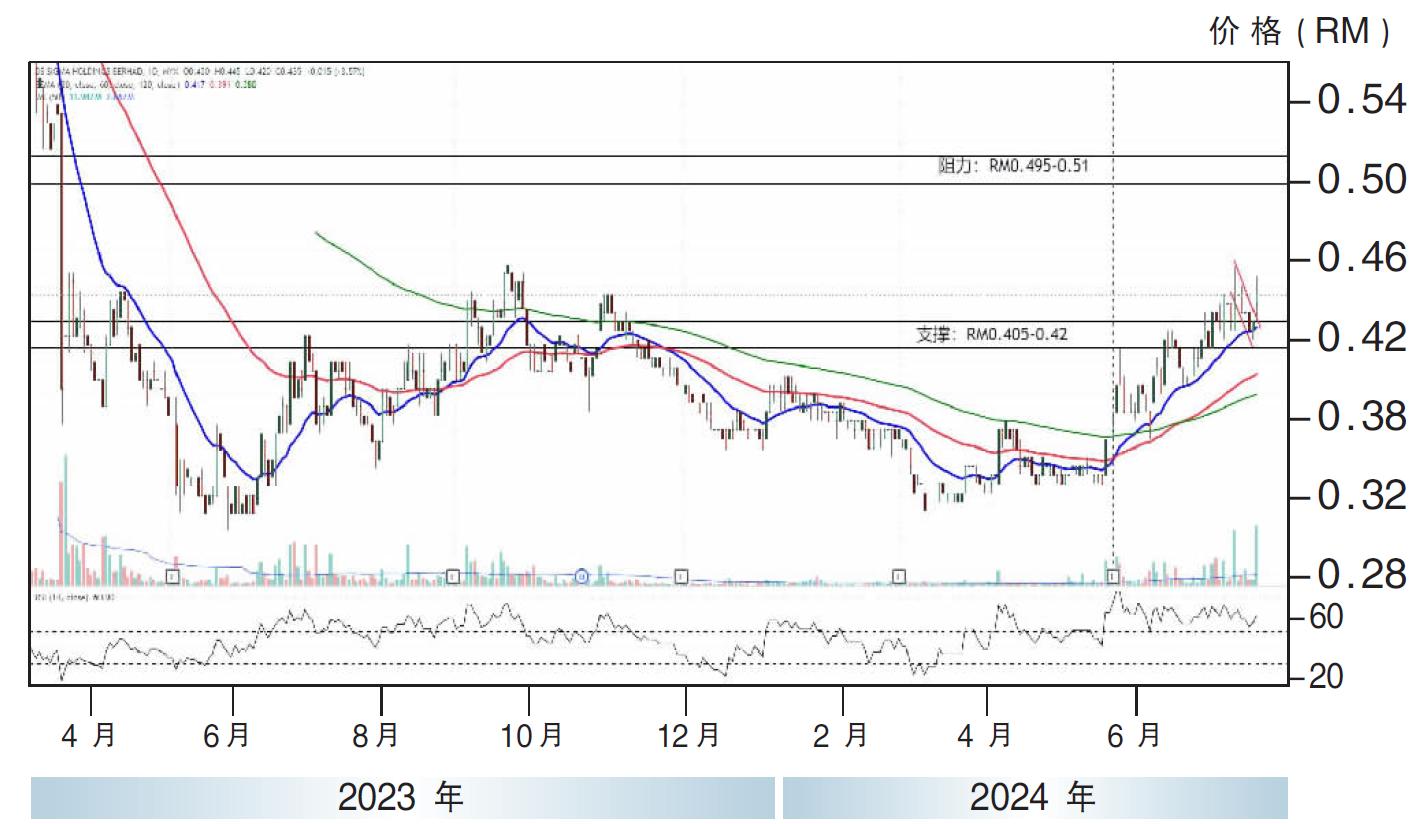Click the 0.50 price axis value
Screen dimensions: 1428x824
click(x=1362, y=181)
